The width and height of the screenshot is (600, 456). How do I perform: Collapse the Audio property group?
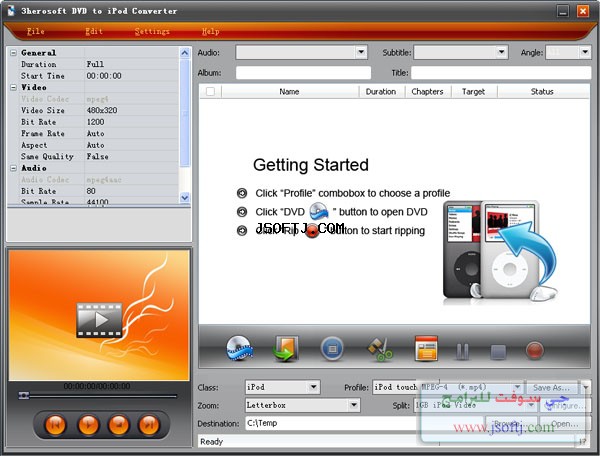click(x=13, y=168)
